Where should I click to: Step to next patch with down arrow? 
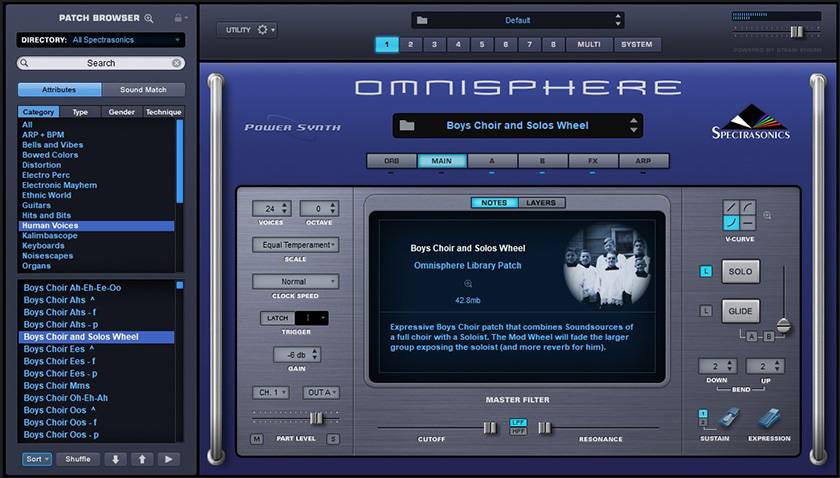tap(115, 459)
